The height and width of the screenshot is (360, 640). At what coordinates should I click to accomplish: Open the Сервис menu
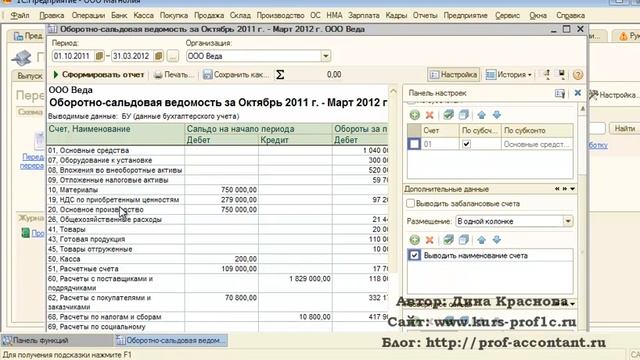tap(507, 16)
